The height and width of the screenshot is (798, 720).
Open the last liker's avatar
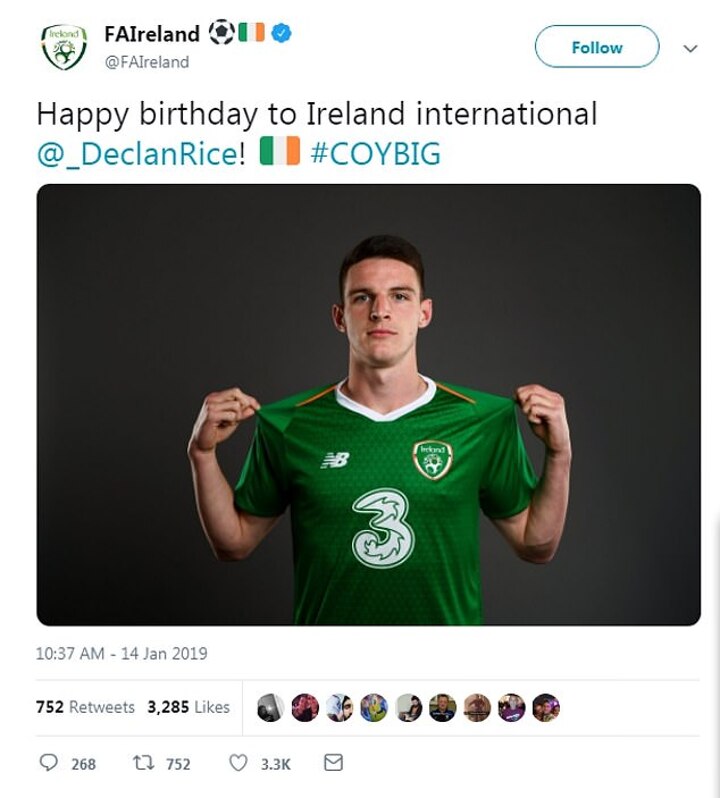point(545,708)
